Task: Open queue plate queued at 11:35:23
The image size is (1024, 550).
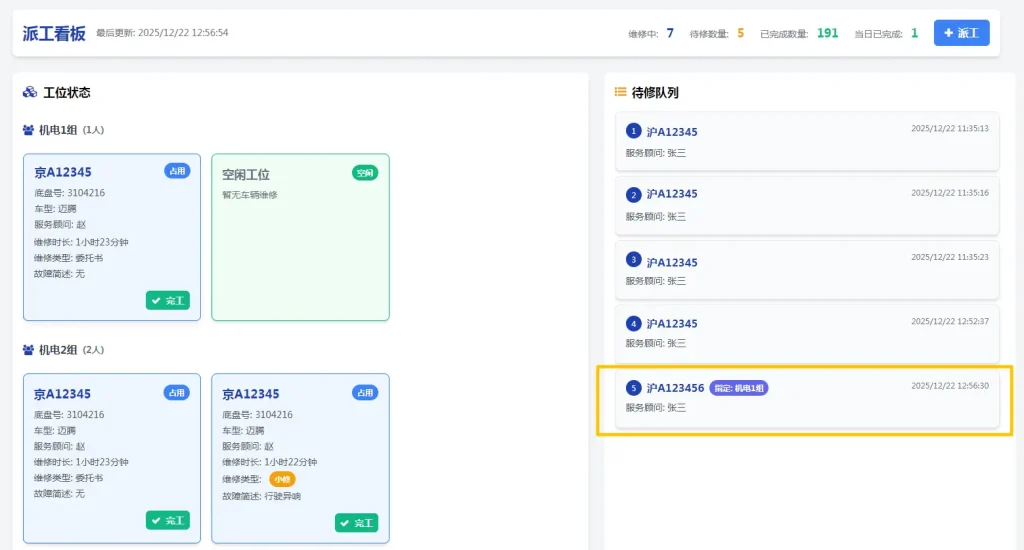Action: (672, 263)
